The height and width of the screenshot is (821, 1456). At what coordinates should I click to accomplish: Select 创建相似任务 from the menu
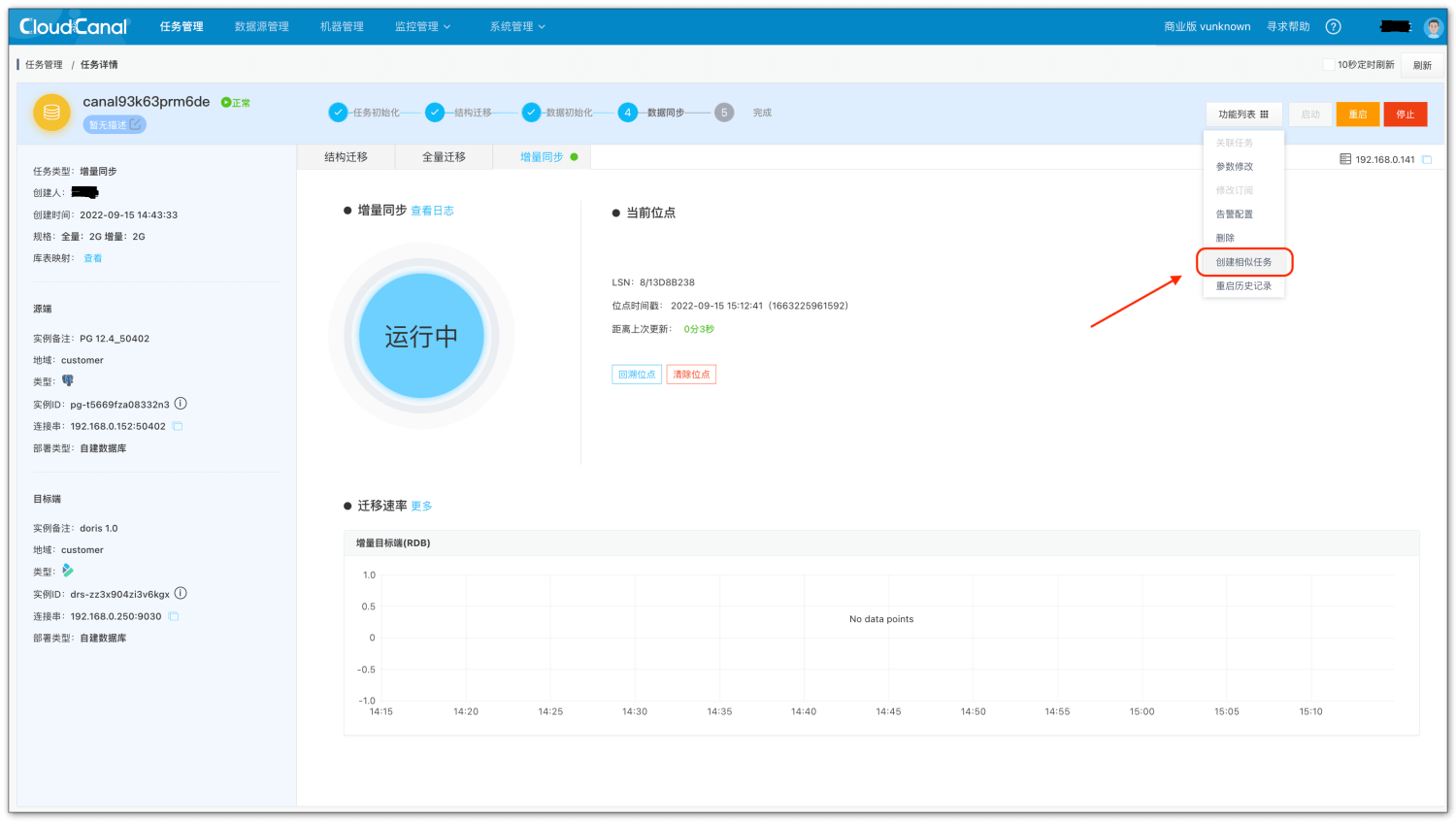coord(1243,262)
